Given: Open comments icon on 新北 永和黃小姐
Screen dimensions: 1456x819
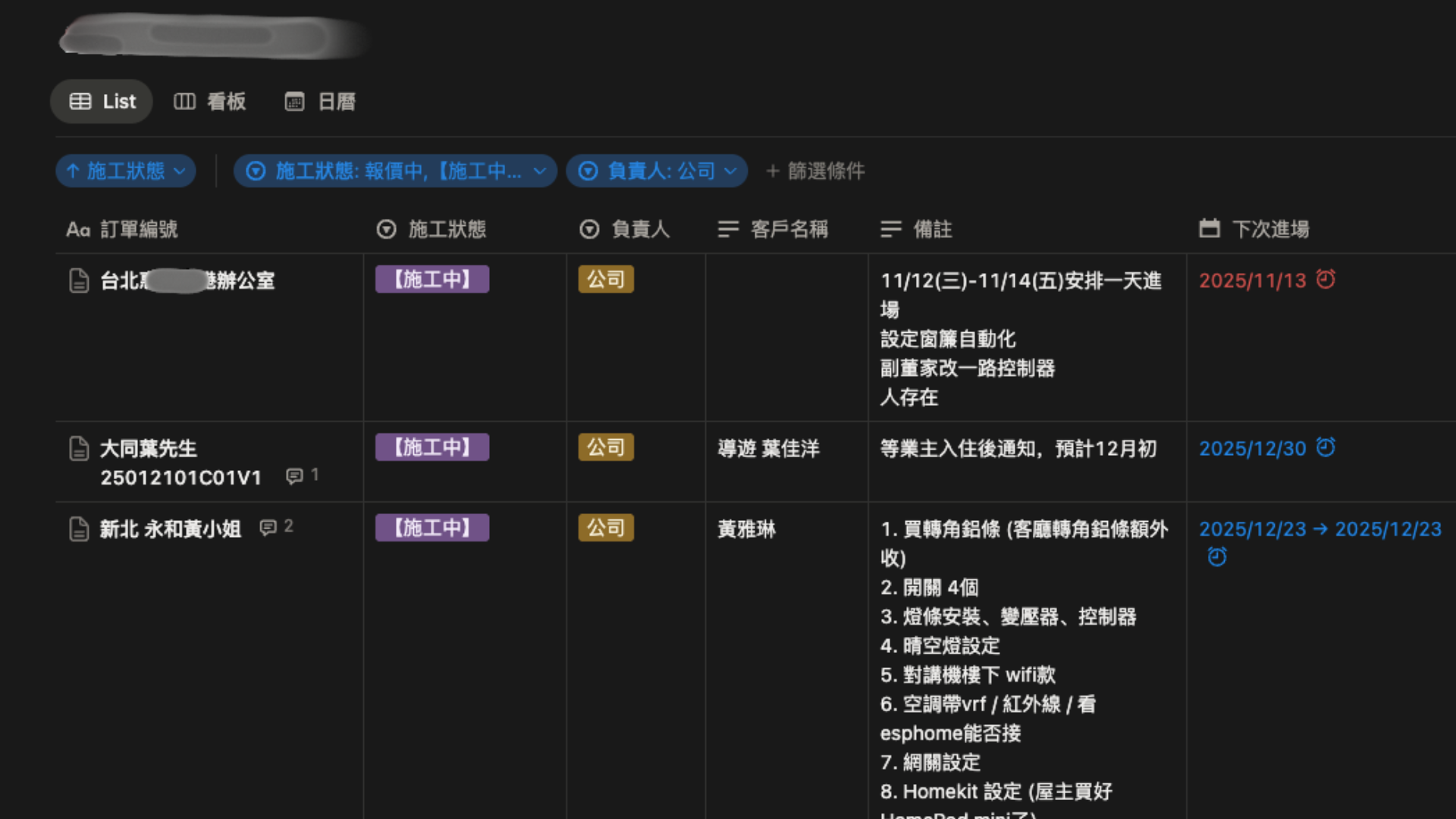Looking at the screenshot, I should tap(268, 528).
